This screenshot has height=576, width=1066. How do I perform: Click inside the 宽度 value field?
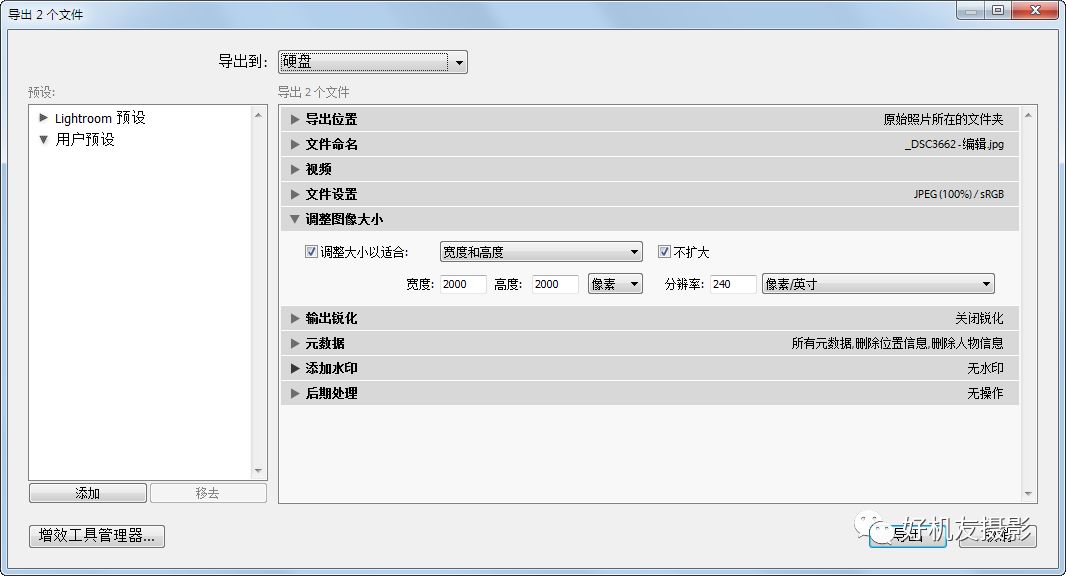(462, 284)
